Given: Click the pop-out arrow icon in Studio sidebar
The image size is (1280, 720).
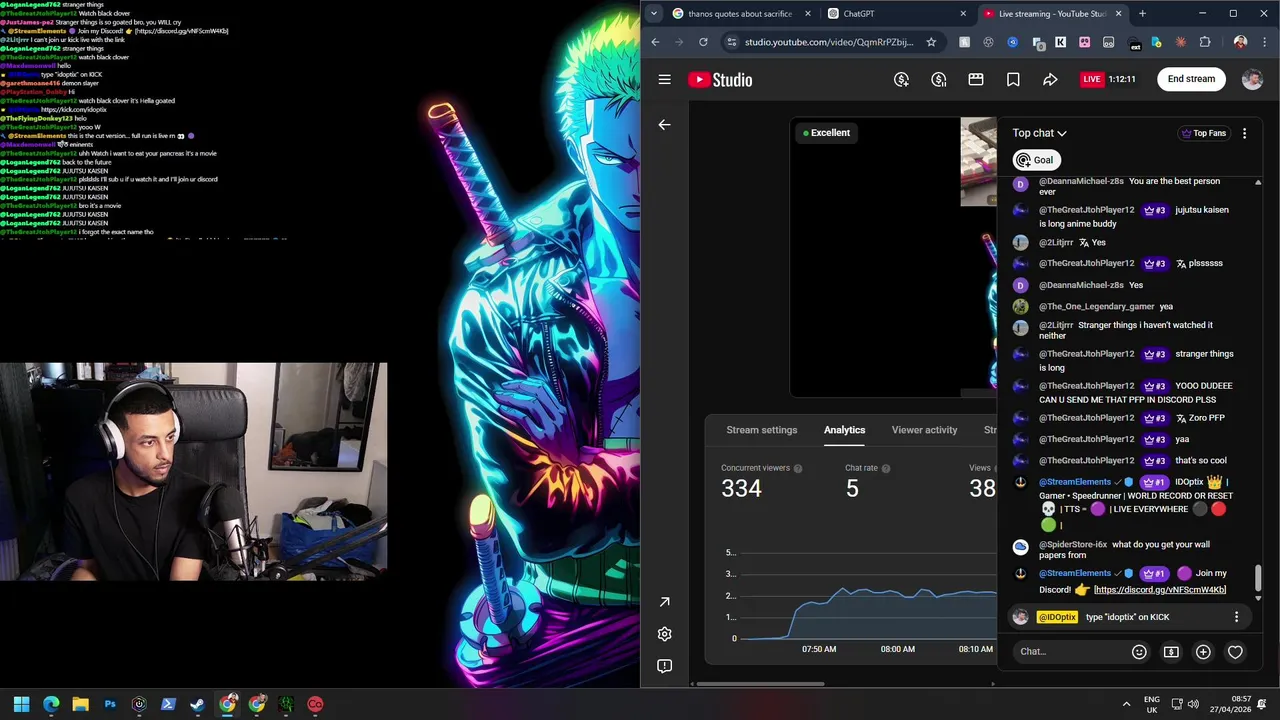Looking at the screenshot, I should click(x=664, y=602).
